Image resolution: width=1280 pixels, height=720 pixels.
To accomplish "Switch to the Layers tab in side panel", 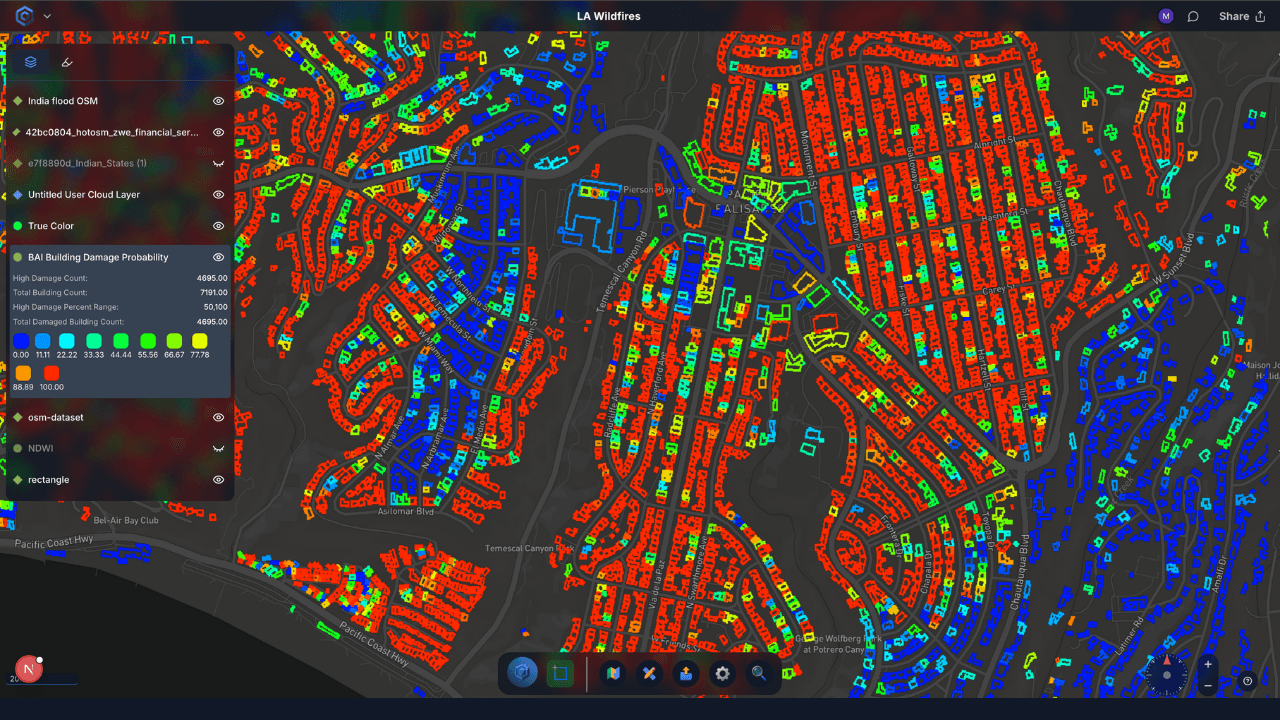I will pos(30,62).
